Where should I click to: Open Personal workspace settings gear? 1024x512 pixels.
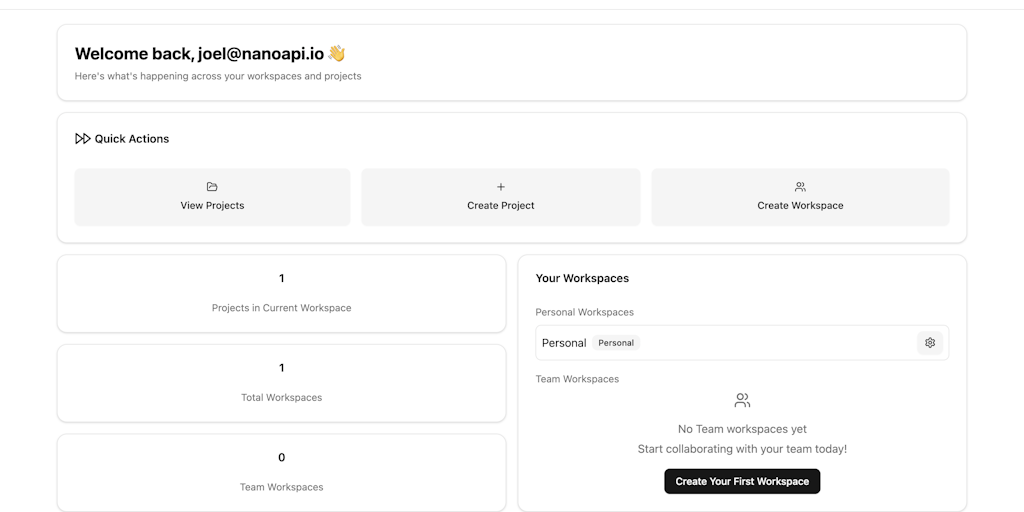tap(930, 343)
